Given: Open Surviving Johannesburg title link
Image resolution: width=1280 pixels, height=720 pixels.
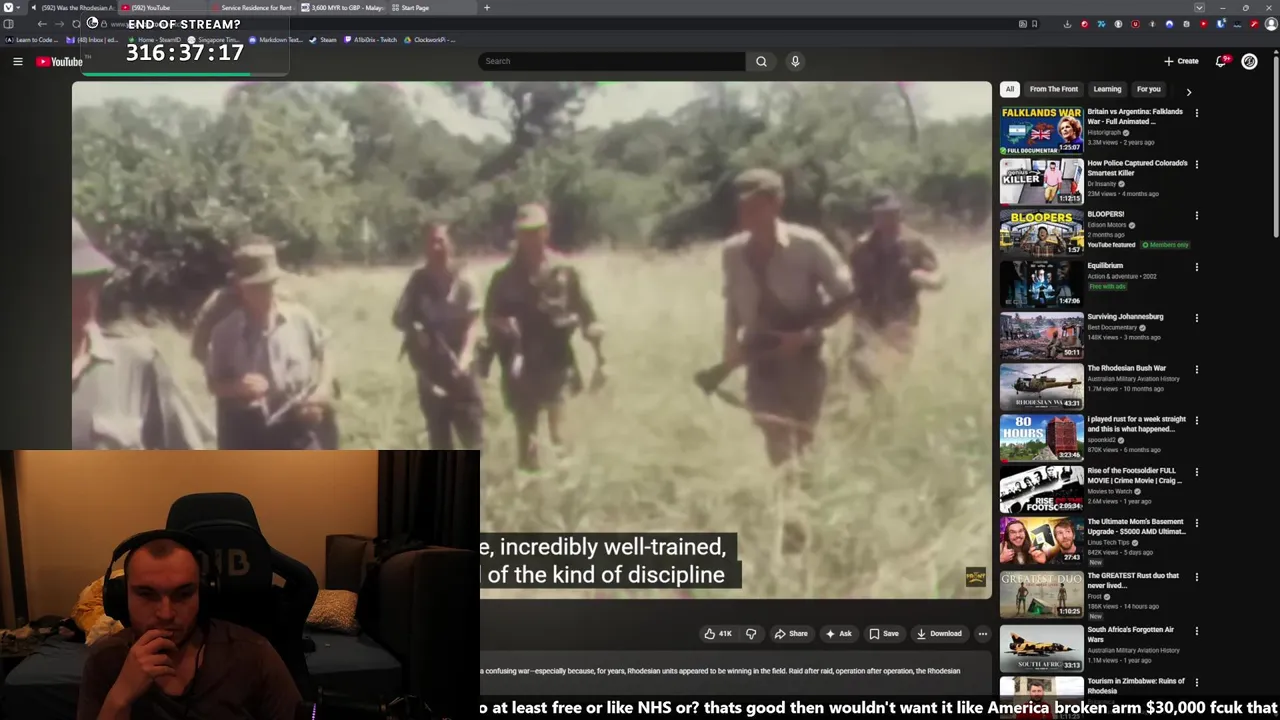Looking at the screenshot, I should pos(1125,317).
